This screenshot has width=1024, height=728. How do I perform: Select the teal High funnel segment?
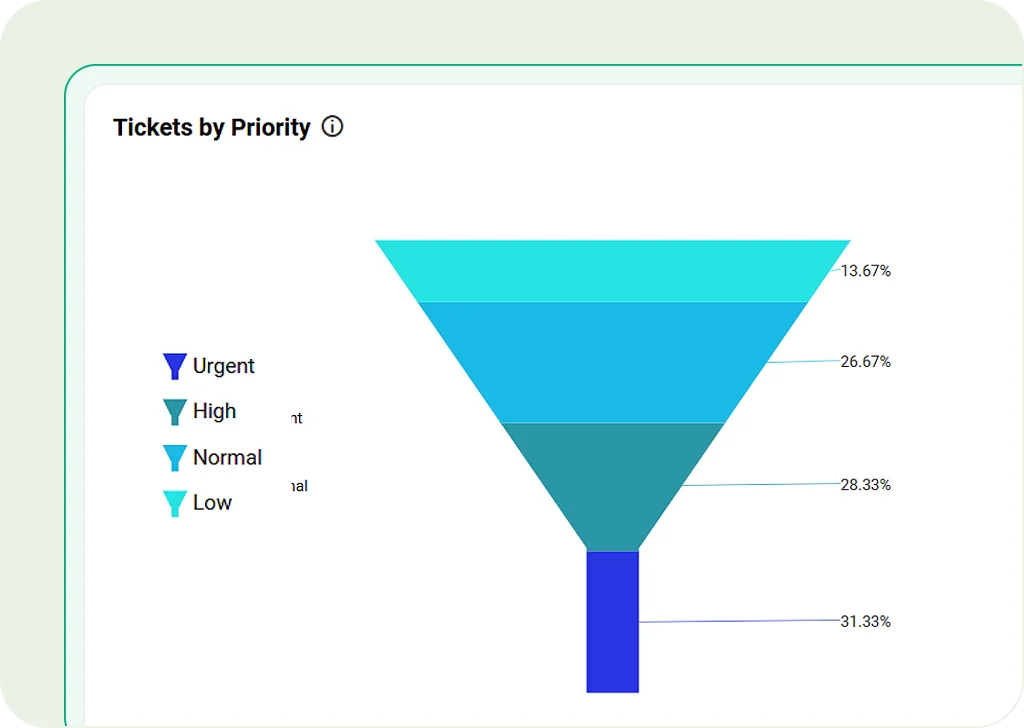coord(612,485)
